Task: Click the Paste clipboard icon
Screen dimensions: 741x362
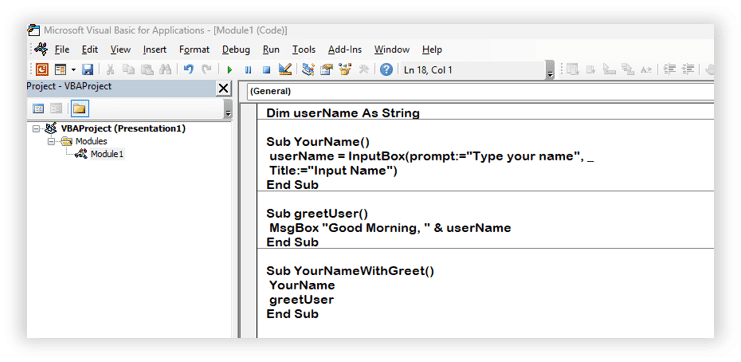Action: pos(146,70)
